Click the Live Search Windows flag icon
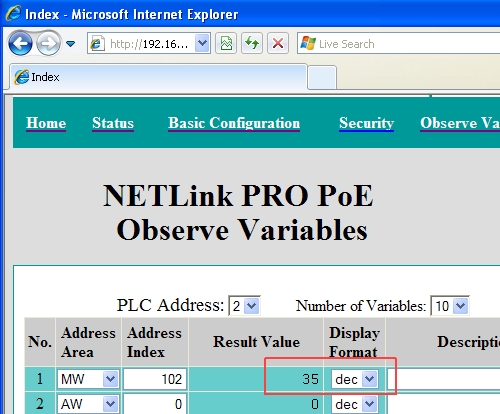The width and height of the screenshot is (500, 414). 308,43
